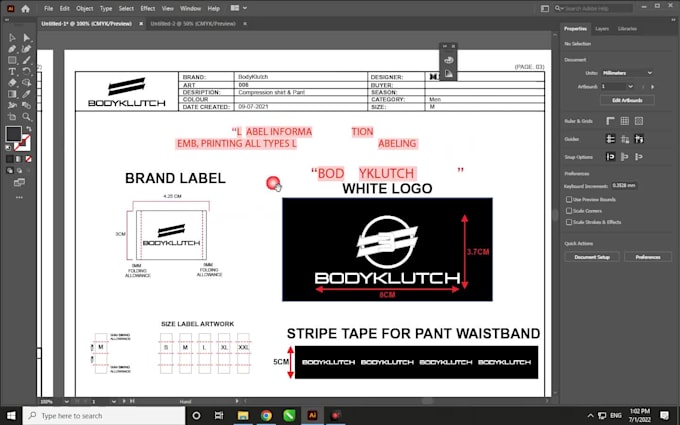Select the Direct Selection tool
This screenshot has height=425, width=680.
click(26, 38)
